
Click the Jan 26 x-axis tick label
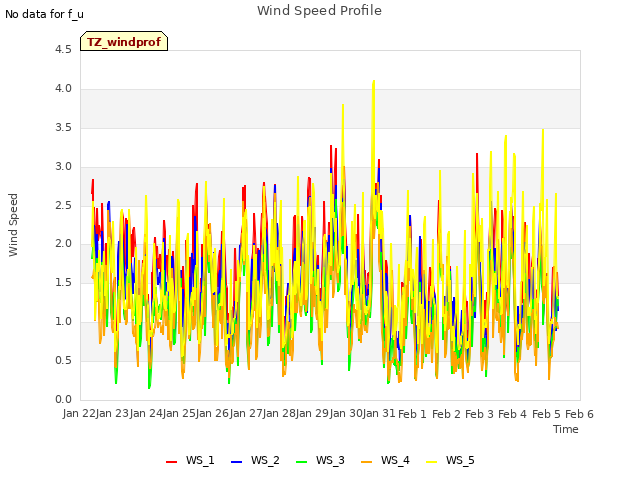point(213,413)
